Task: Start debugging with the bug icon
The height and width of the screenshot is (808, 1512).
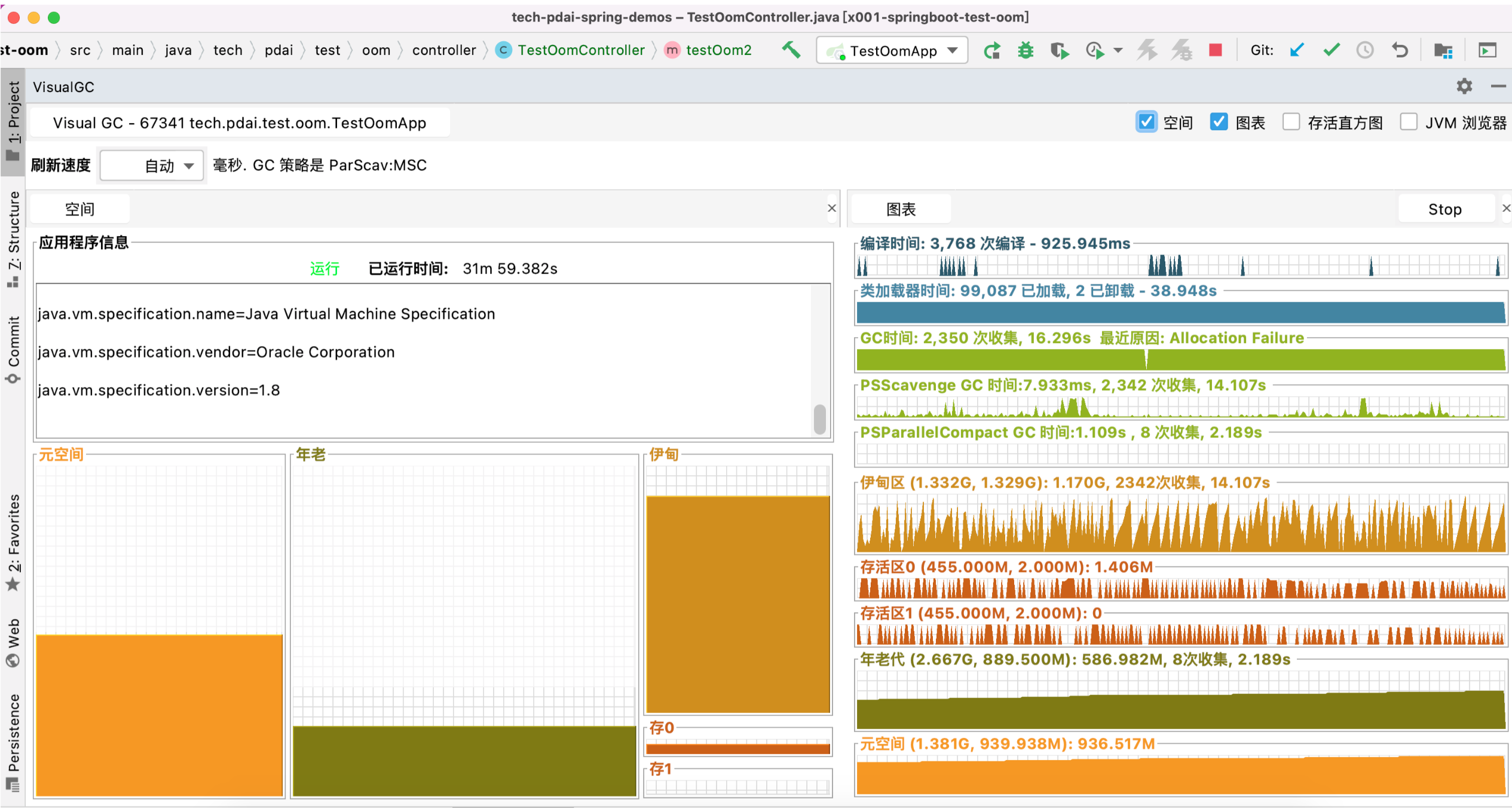Action: 1026,51
